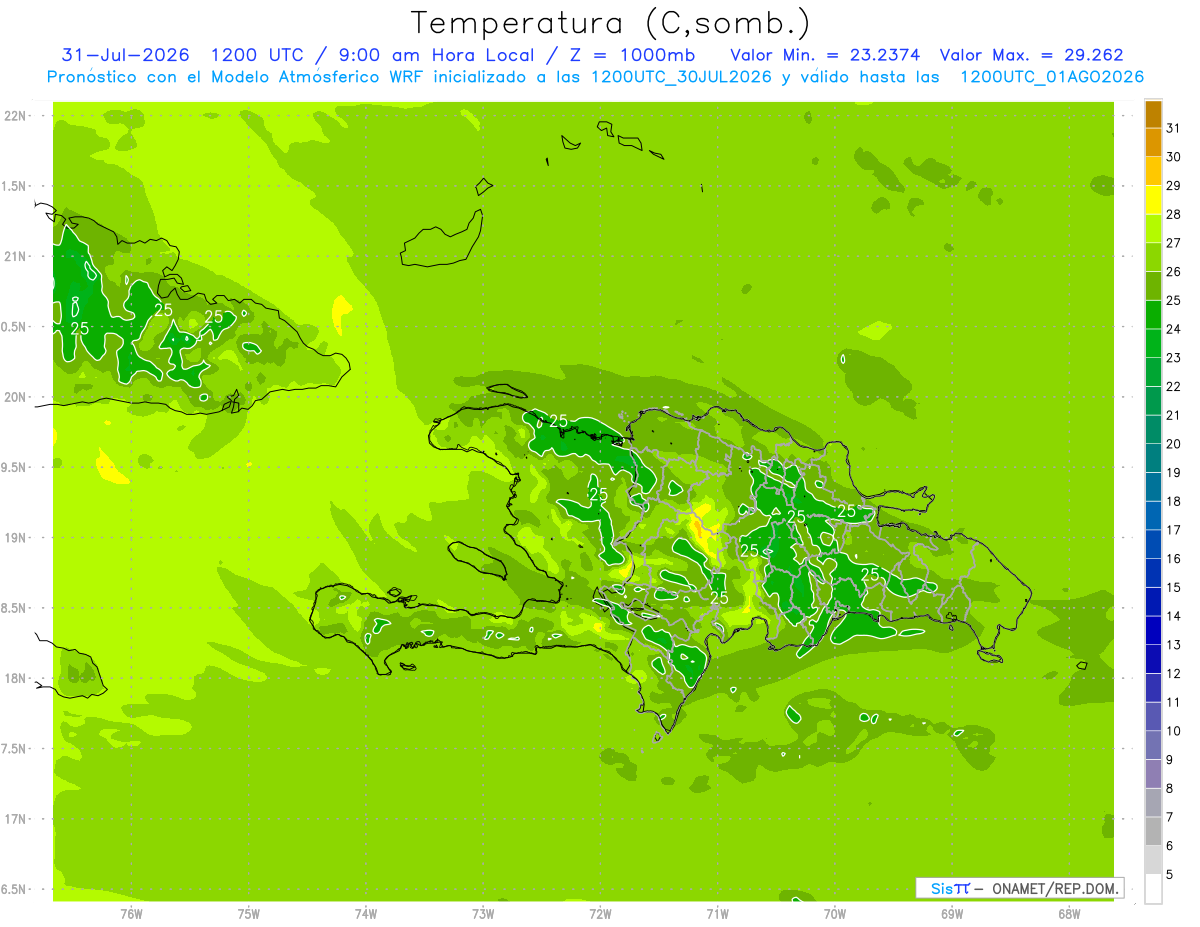Pick the purple legend swatch between 8 and 9

point(1153,774)
